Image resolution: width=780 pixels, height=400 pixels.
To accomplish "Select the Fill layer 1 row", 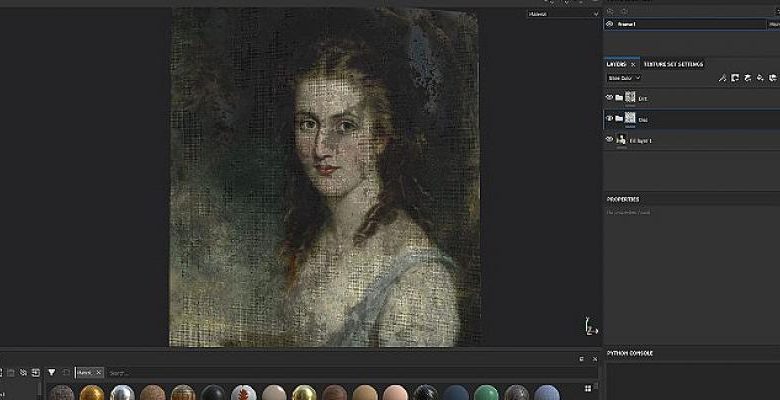I will (691, 140).
